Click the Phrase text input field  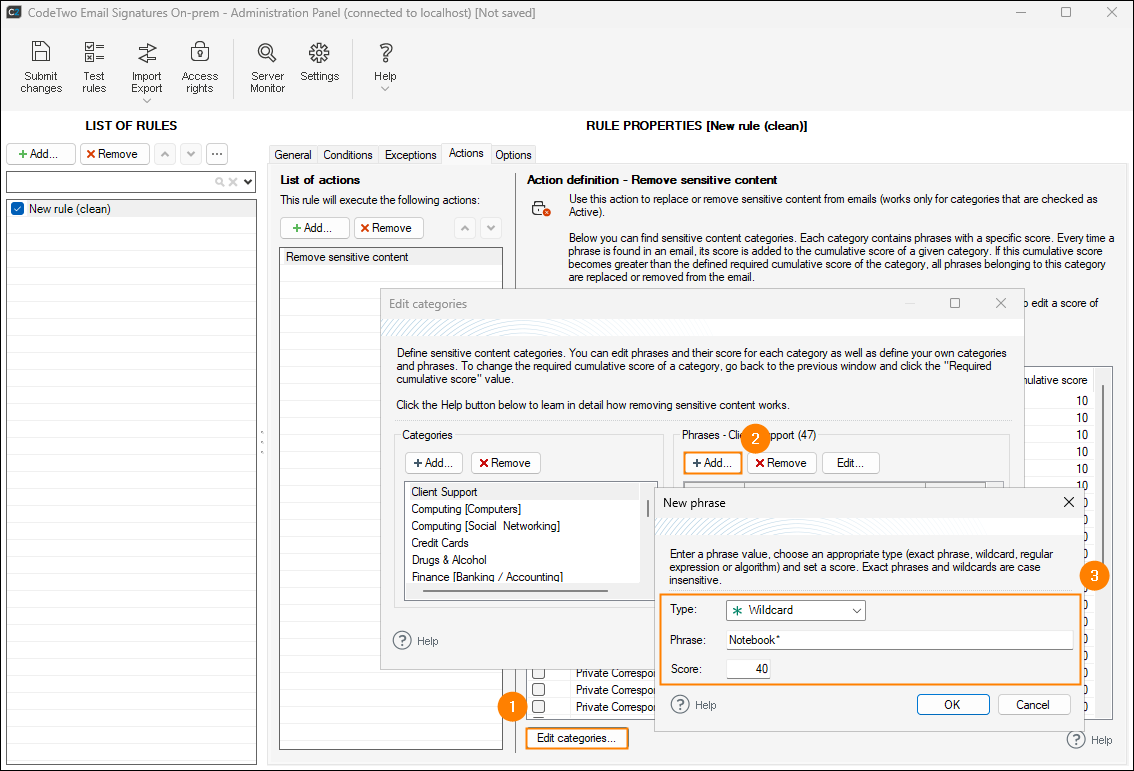point(898,640)
